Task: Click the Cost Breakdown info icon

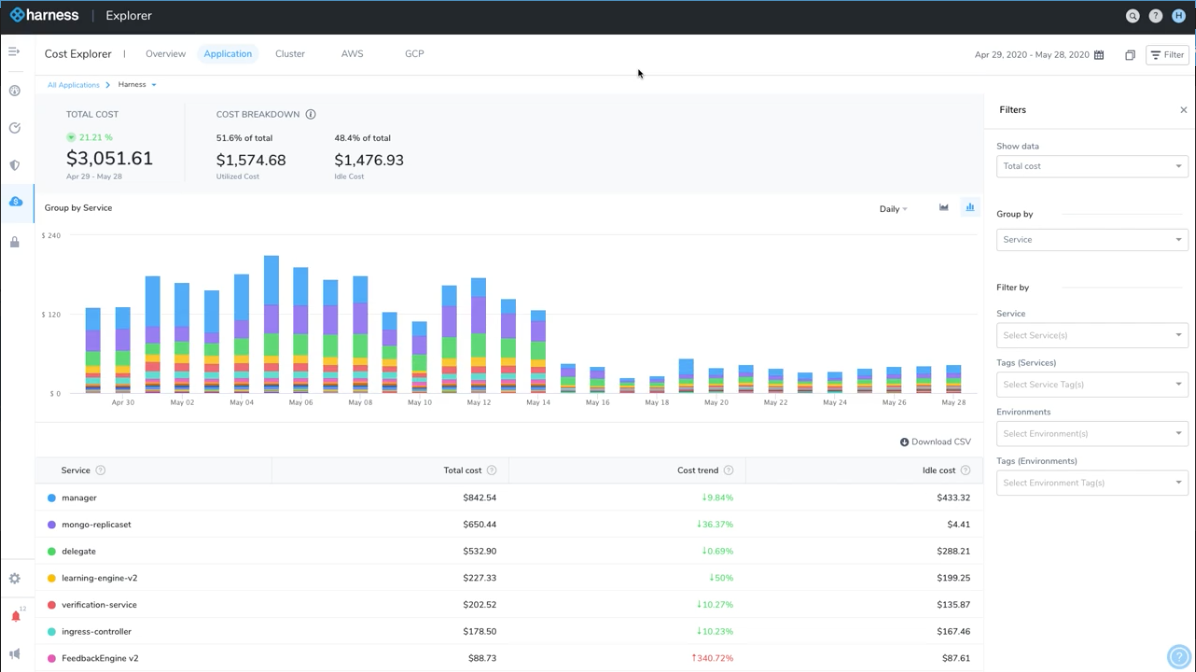Action: 311,114
